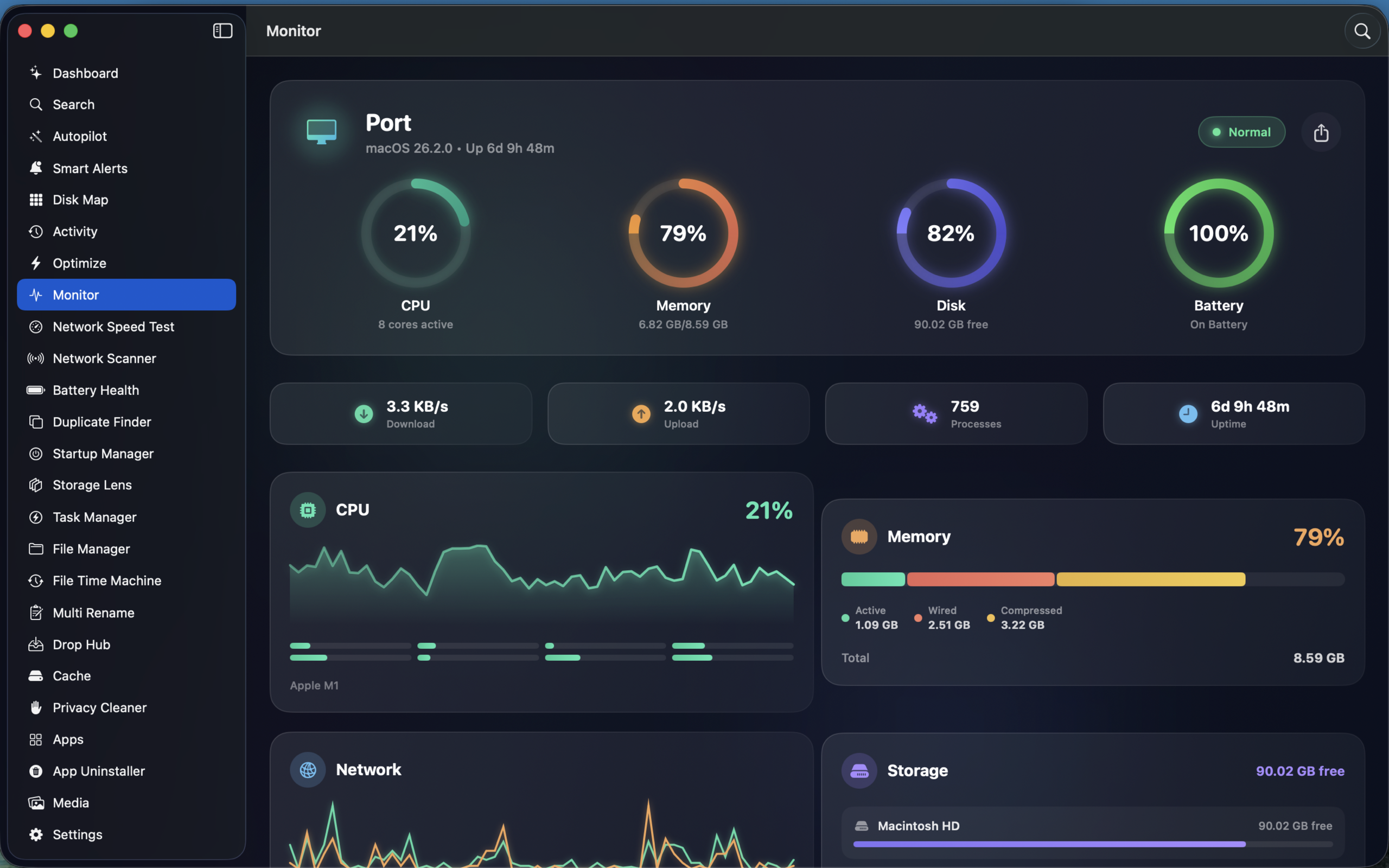Click the Privacy Cleaner hand icon
This screenshot has width=1389, height=868.
coord(36,707)
